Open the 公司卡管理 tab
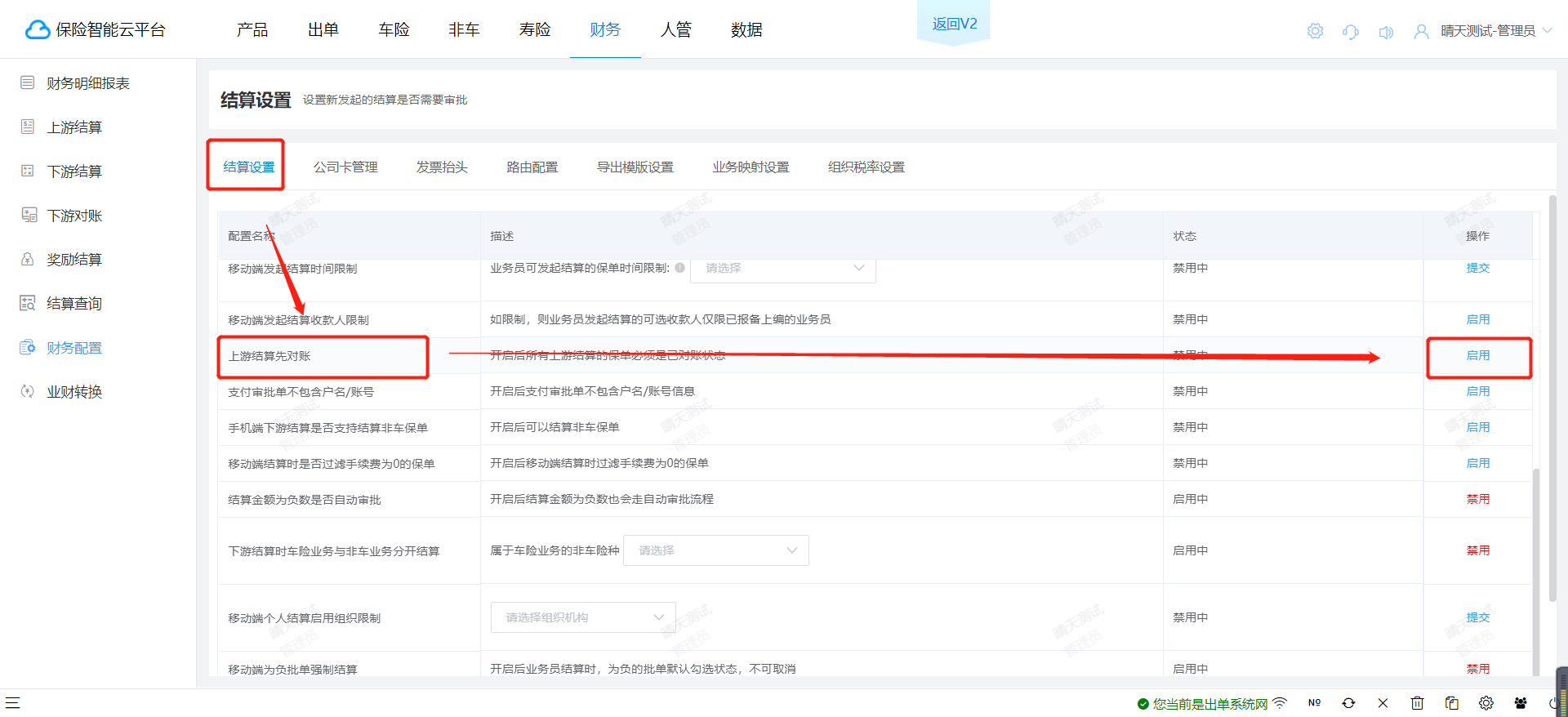The image size is (1568, 717). [345, 167]
